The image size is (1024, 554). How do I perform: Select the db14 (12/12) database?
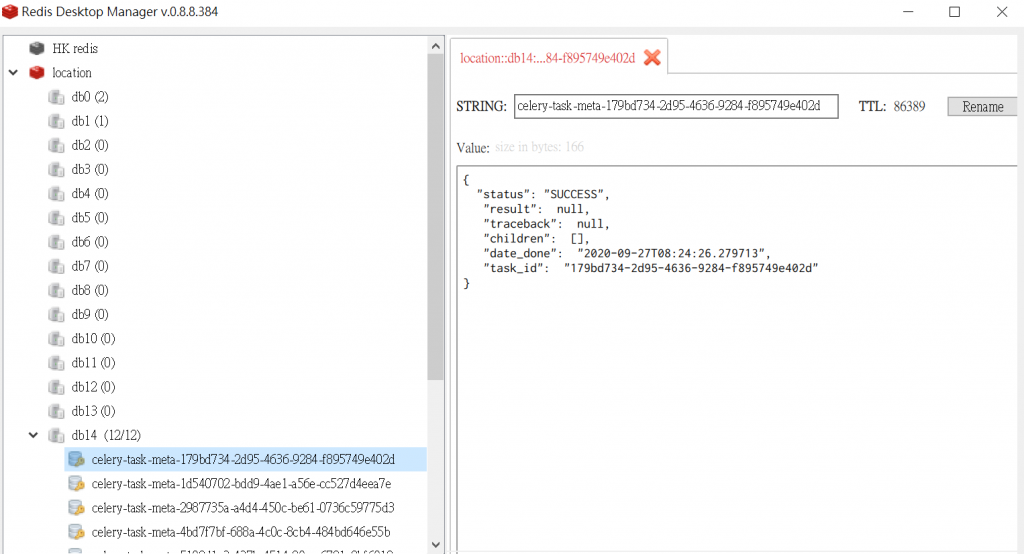pyautogui.click(x=106, y=435)
